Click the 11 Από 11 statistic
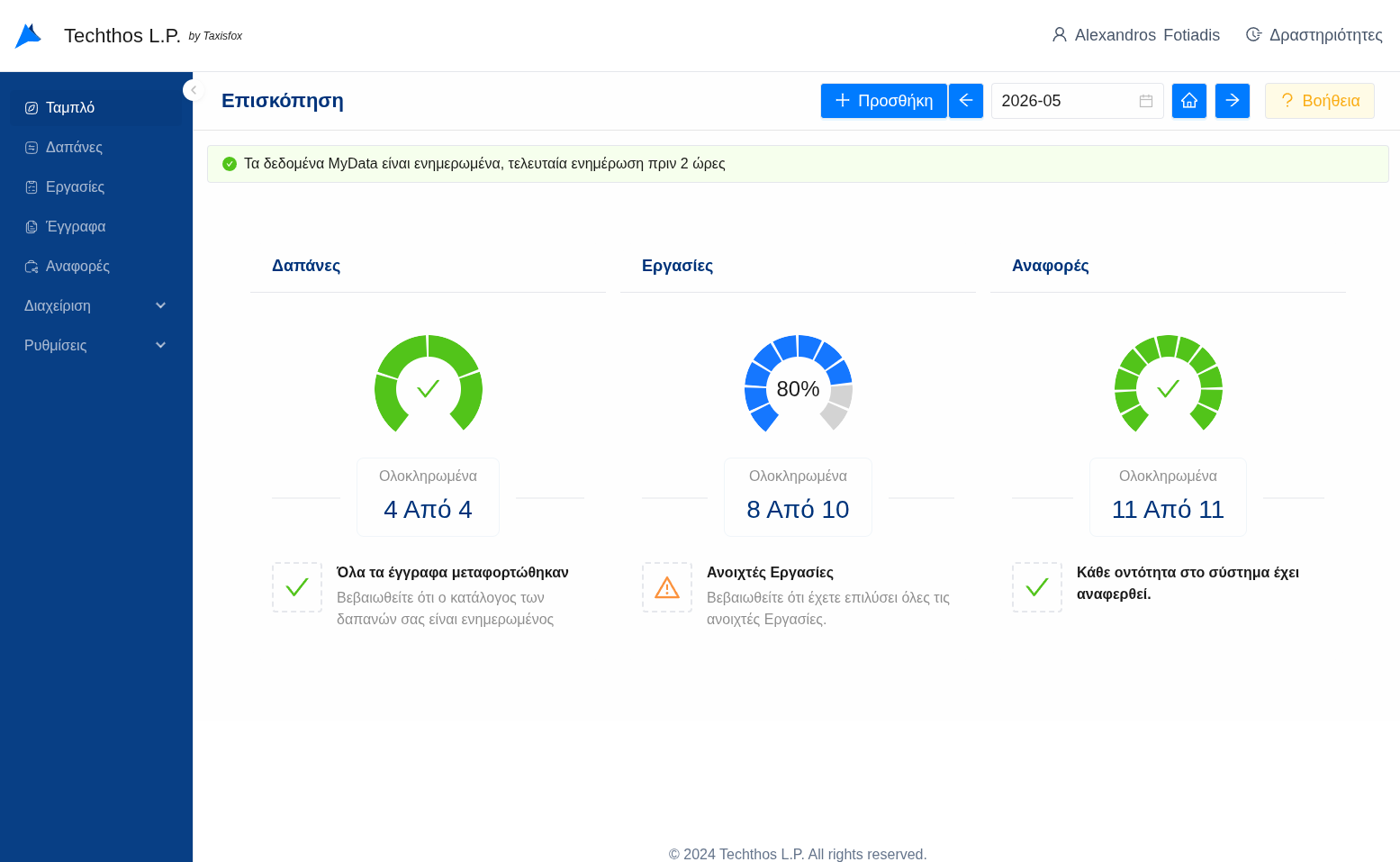Image resolution: width=1400 pixels, height=862 pixels. (x=1168, y=510)
